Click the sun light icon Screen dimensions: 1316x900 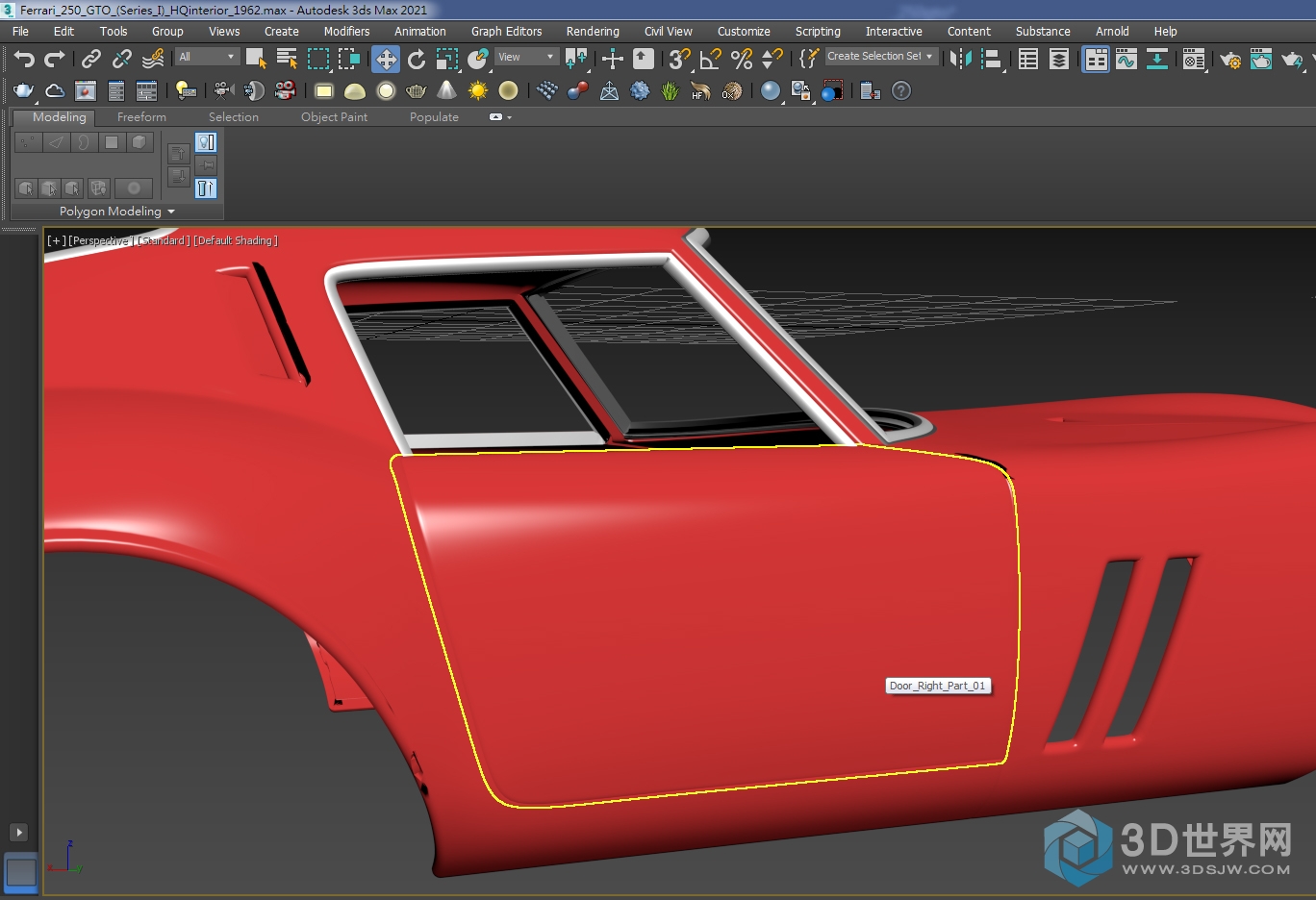coord(478,90)
